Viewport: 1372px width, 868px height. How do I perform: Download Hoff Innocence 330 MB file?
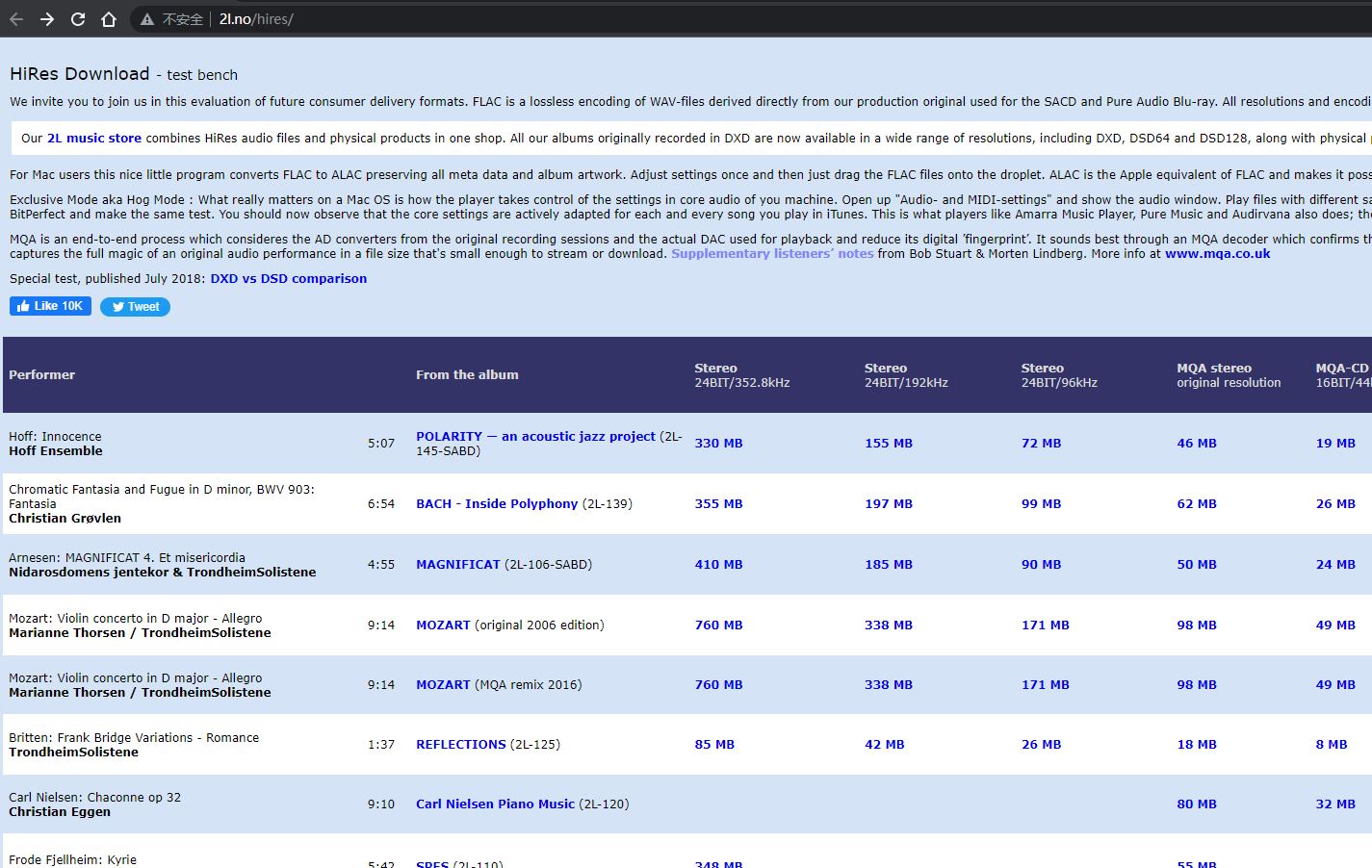718,444
